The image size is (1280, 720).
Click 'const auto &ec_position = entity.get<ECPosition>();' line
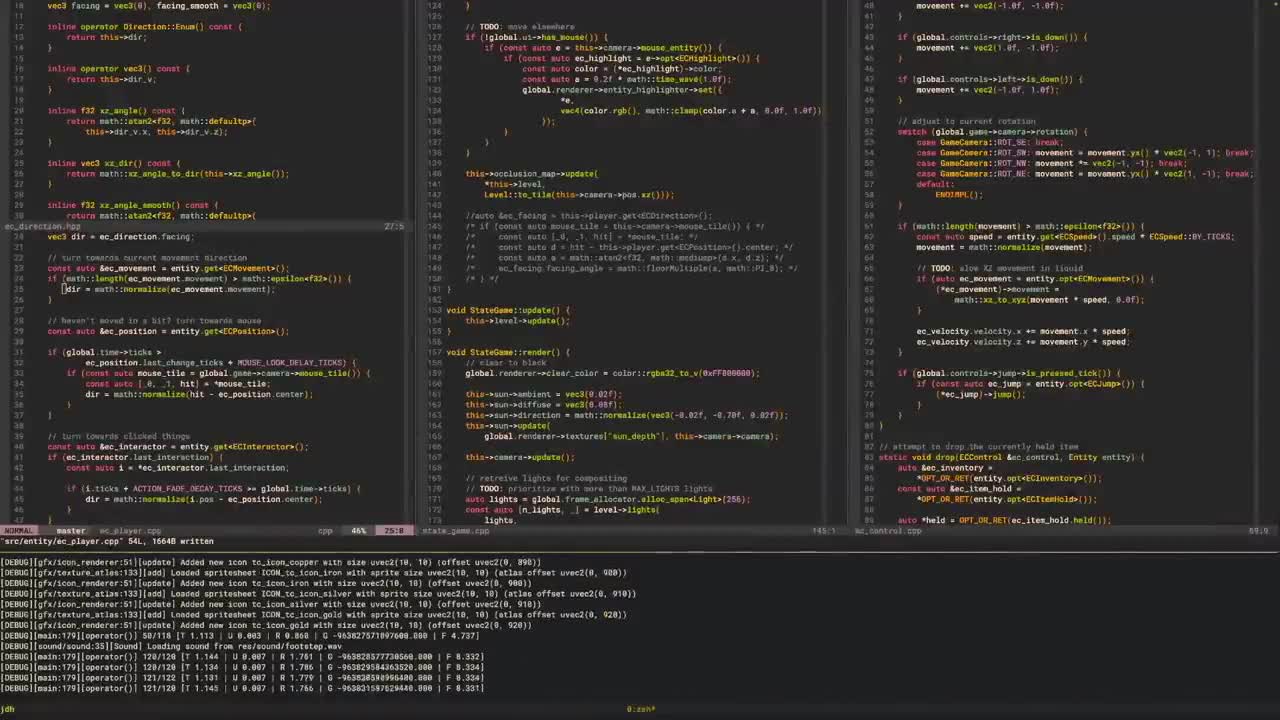pyautogui.click(x=168, y=331)
